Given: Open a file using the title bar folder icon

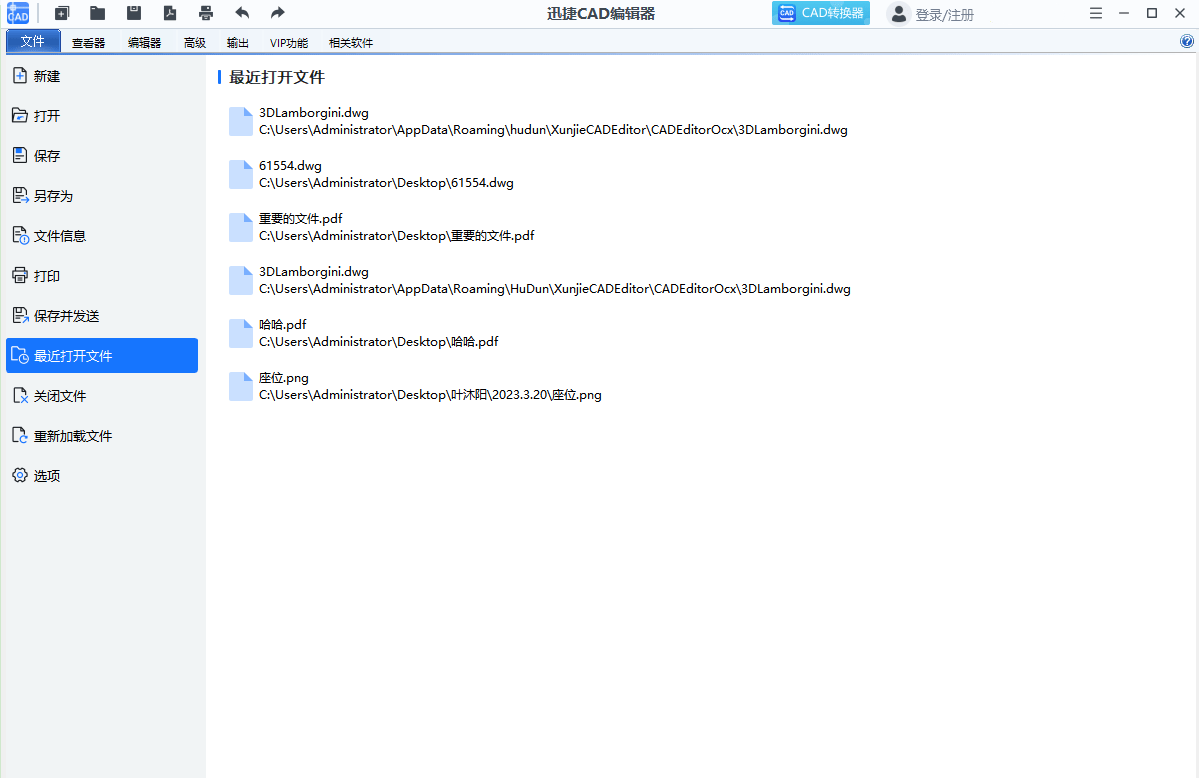Looking at the screenshot, I should pos(97,13).
